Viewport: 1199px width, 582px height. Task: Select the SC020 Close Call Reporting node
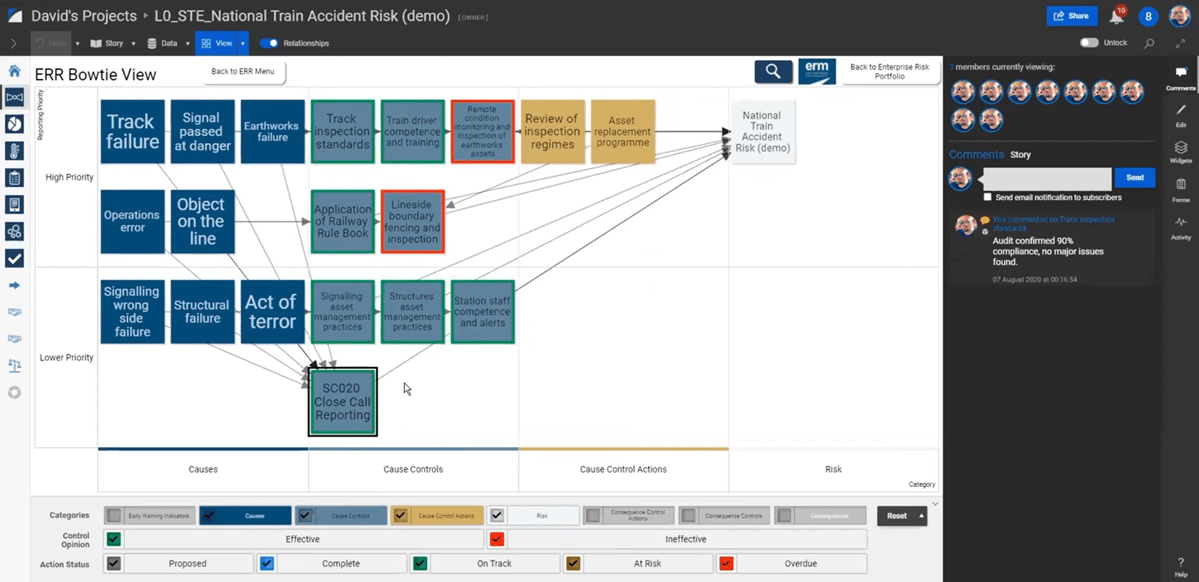pos(342,402)
